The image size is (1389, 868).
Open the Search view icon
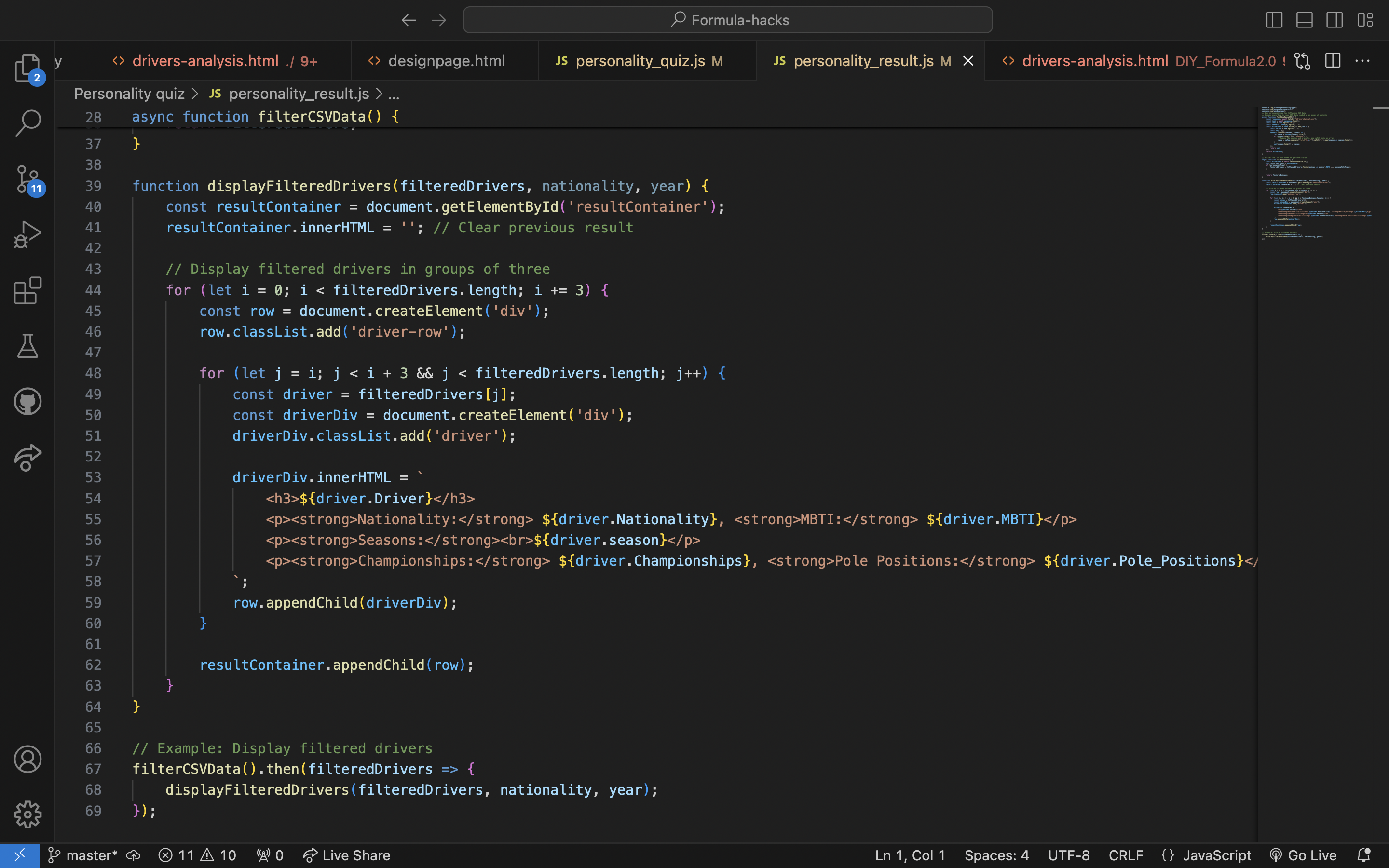click(27, 123)
